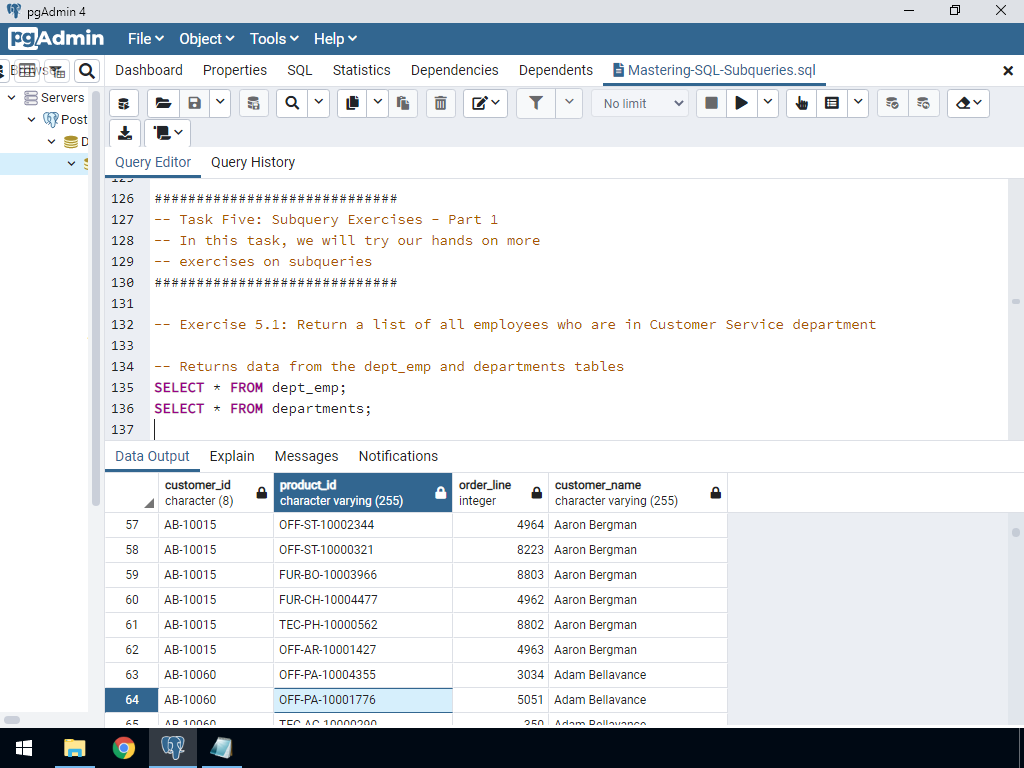1024x768 pixels.
Task: Open the No limit rows dropdown
Action: pos(640,103)
